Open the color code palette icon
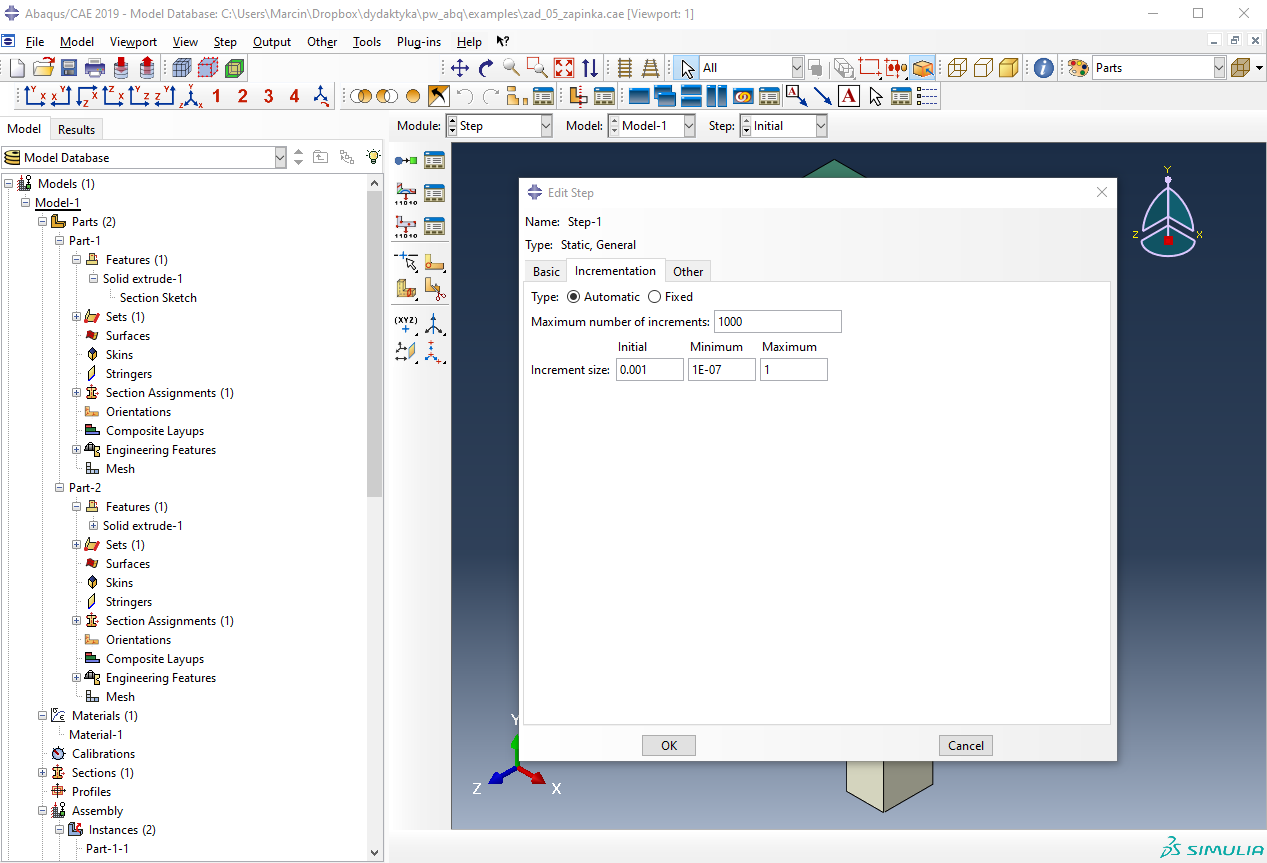 (x=1077, y=68)
